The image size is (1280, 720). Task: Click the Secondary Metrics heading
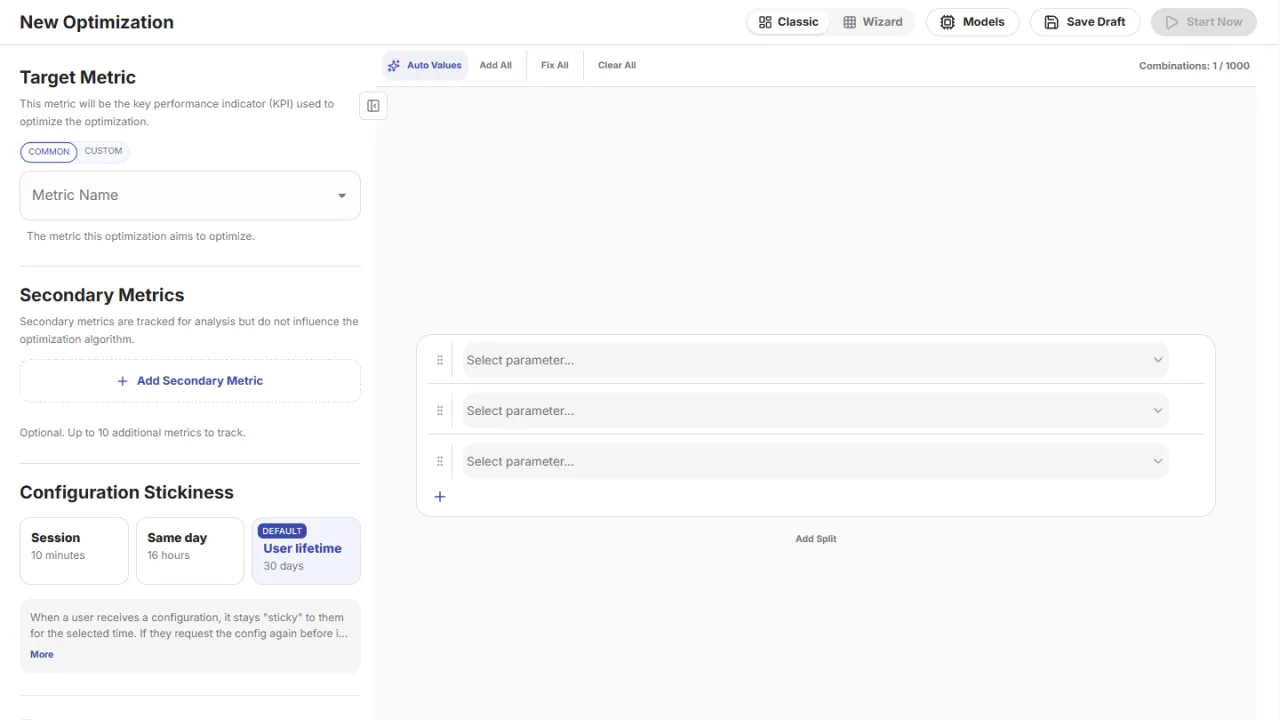[102, 295]
